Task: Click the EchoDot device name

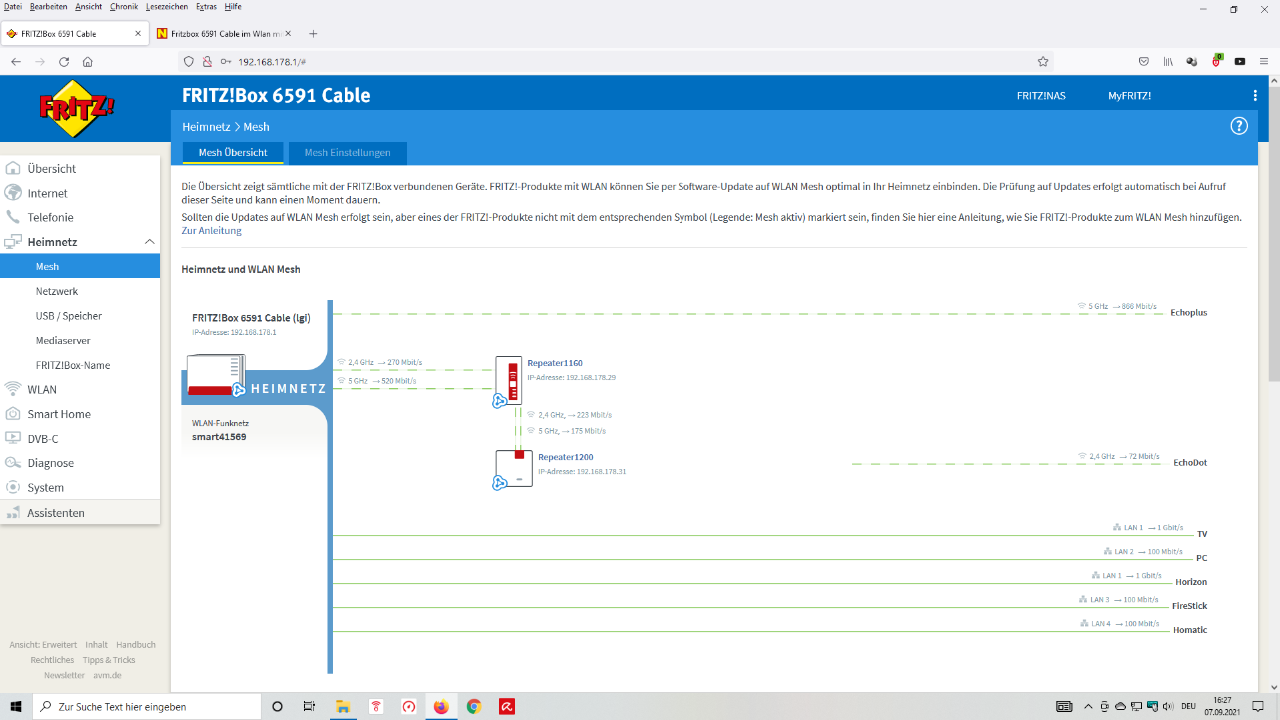Action: [1190, 462]
